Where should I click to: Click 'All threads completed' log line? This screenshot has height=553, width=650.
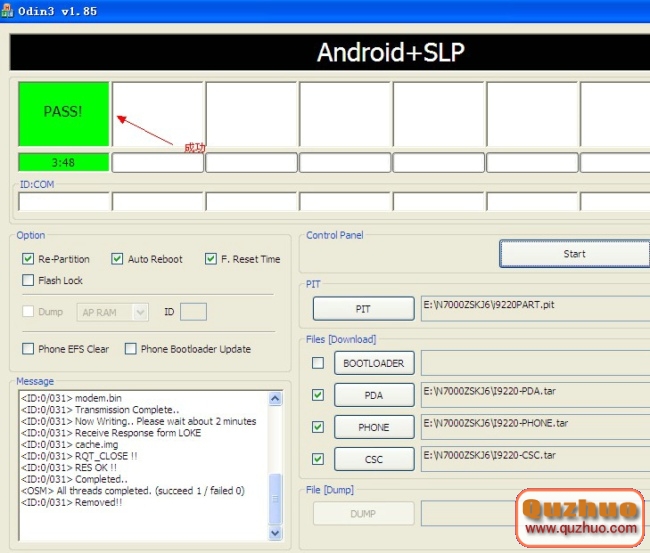[133, 491]
